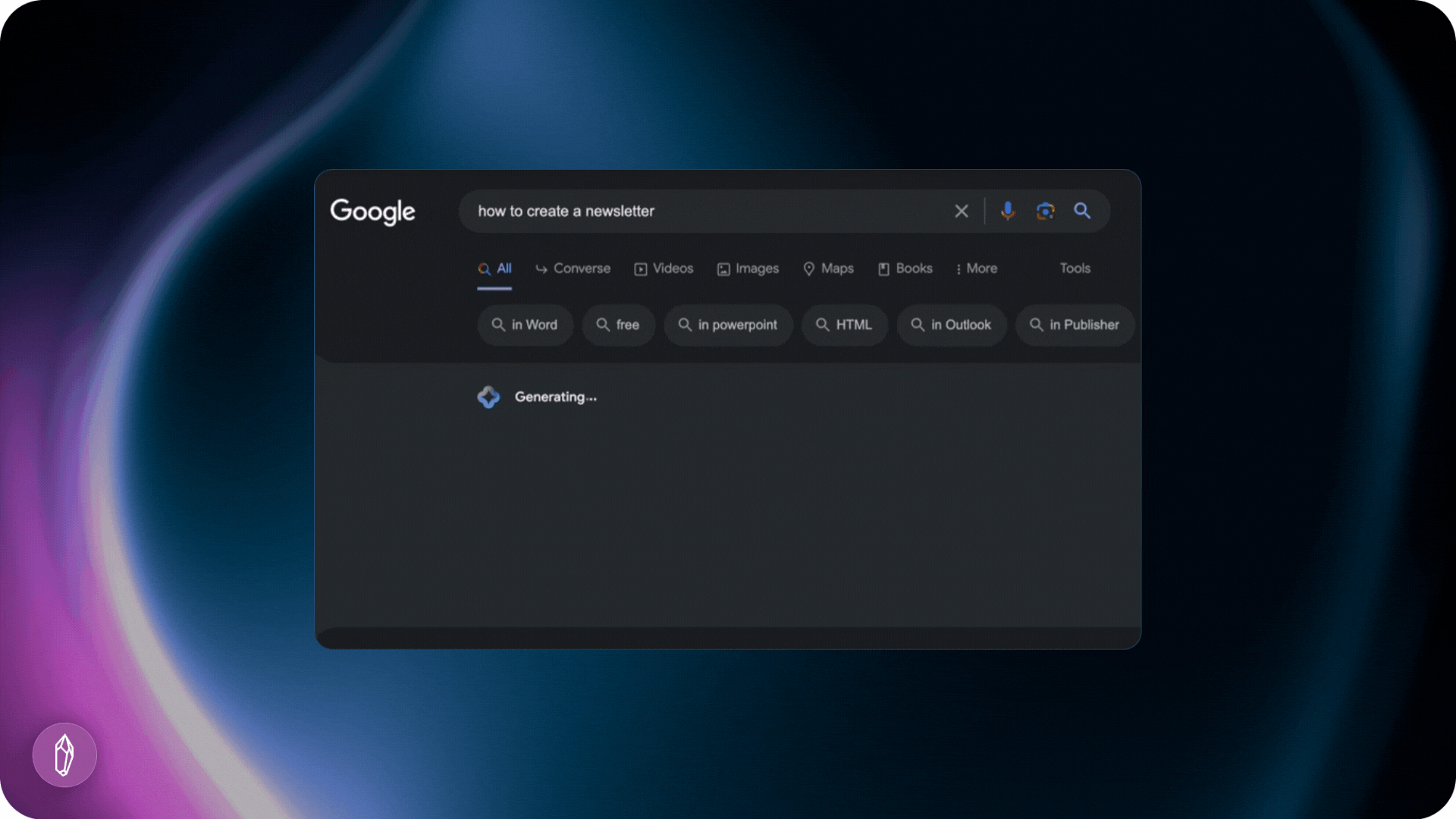Image resolution: width=1456 pixels, height=819 pixels.
Task: Click the crystal icon in bottom-left corner
Action: (x=64, y=755)
